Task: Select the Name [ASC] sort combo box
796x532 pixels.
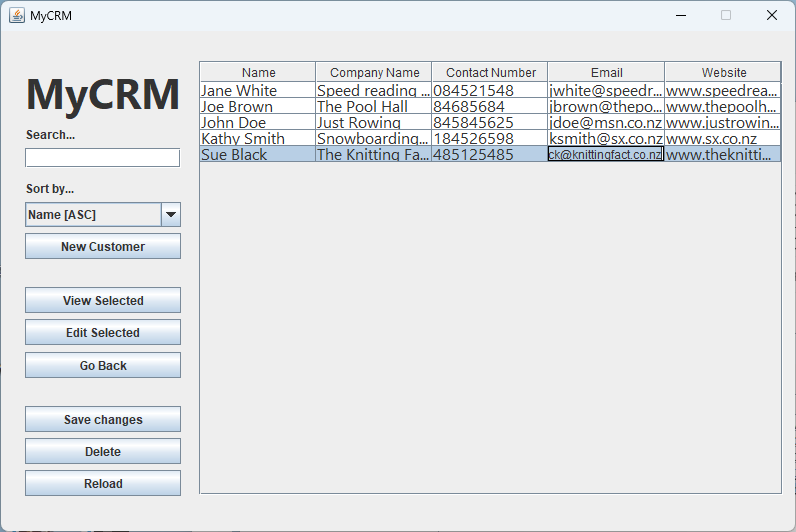Action: click(x=93, y=215)
